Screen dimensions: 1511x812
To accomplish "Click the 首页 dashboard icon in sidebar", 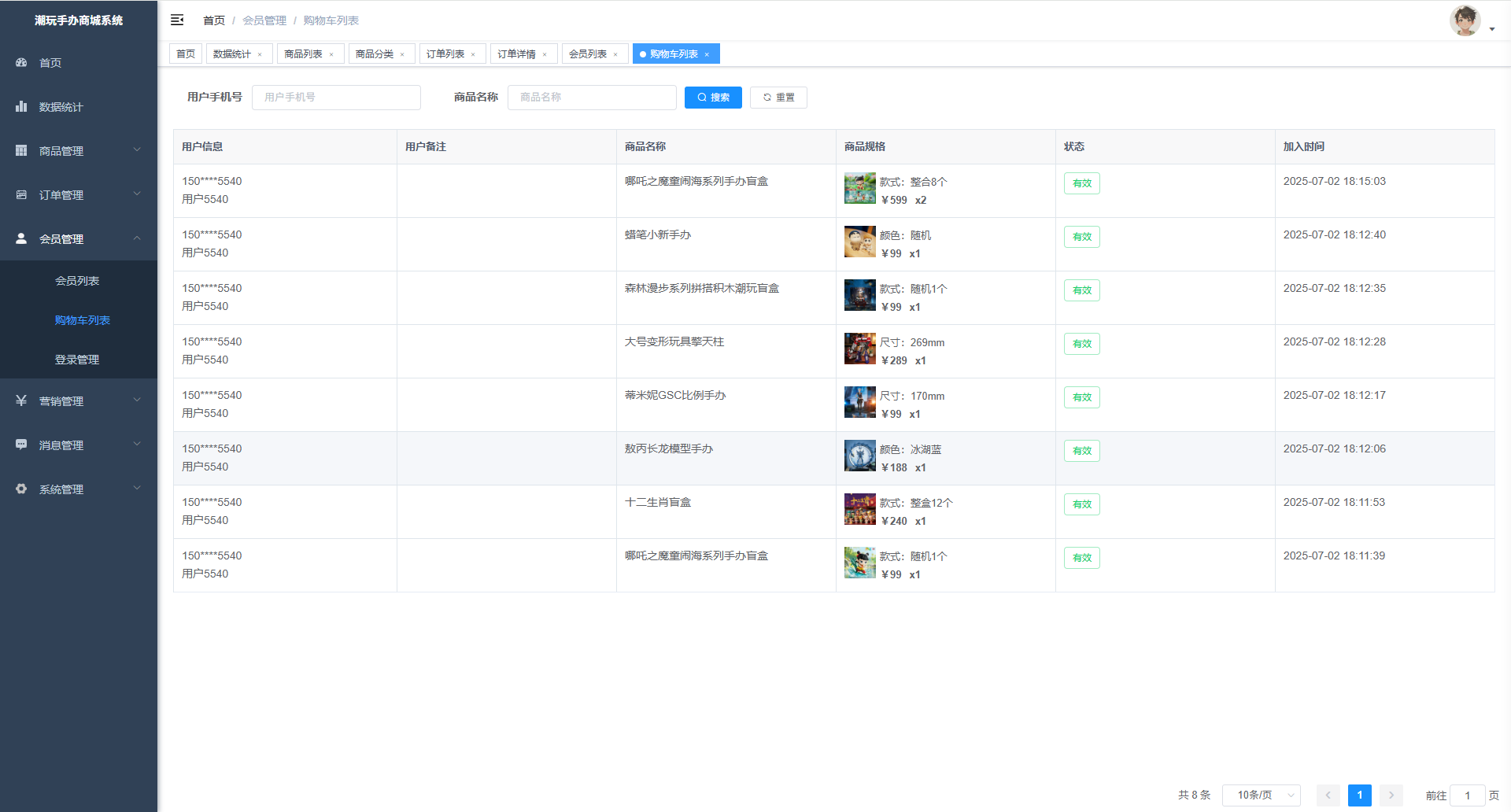I will (21, 62).
